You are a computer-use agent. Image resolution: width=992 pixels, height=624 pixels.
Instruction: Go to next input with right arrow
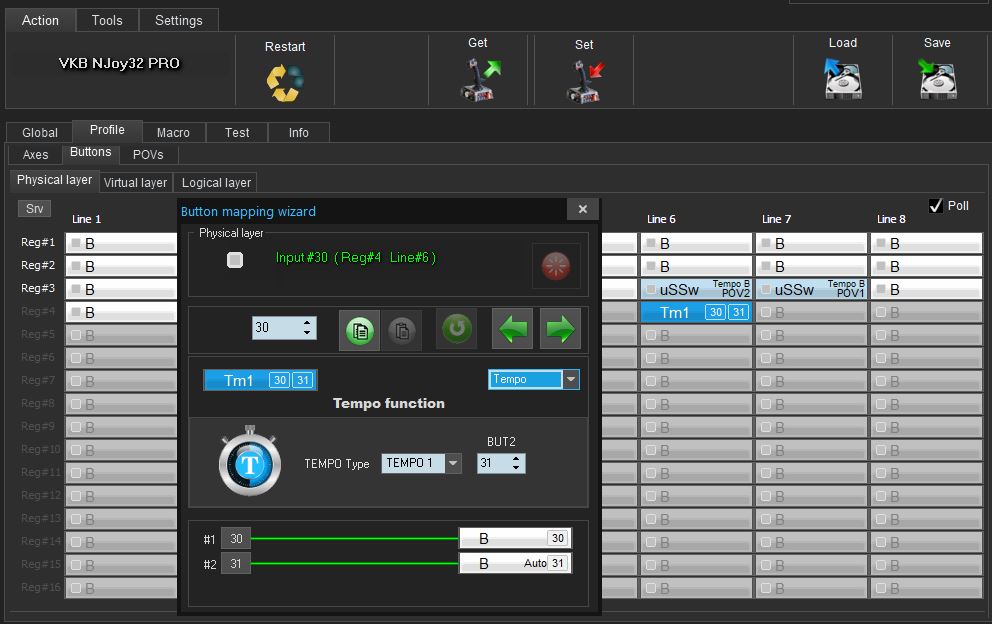click(560, 329)
